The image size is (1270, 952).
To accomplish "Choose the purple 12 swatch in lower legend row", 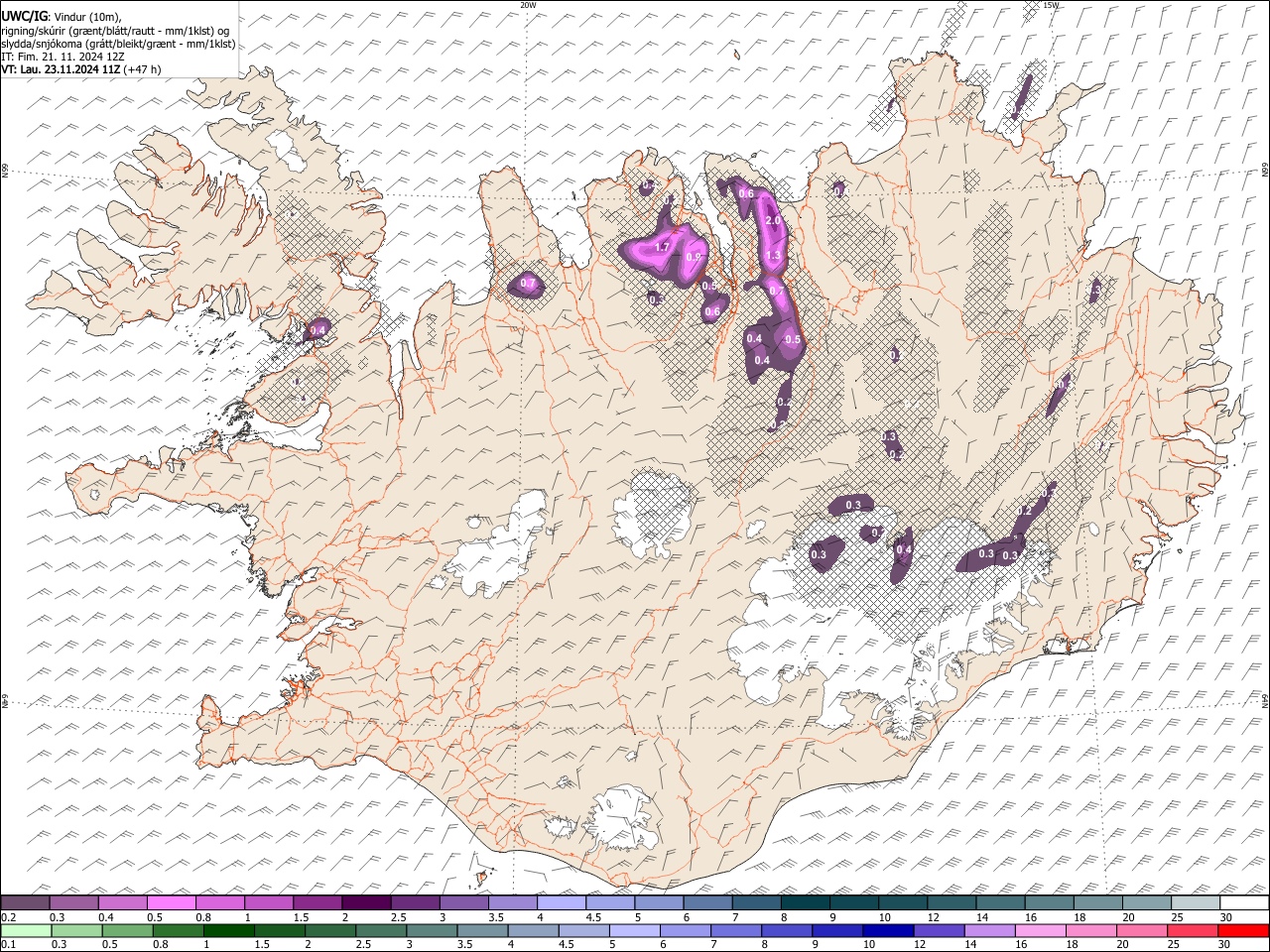I will pyautogui.click(x=939, y=930).
